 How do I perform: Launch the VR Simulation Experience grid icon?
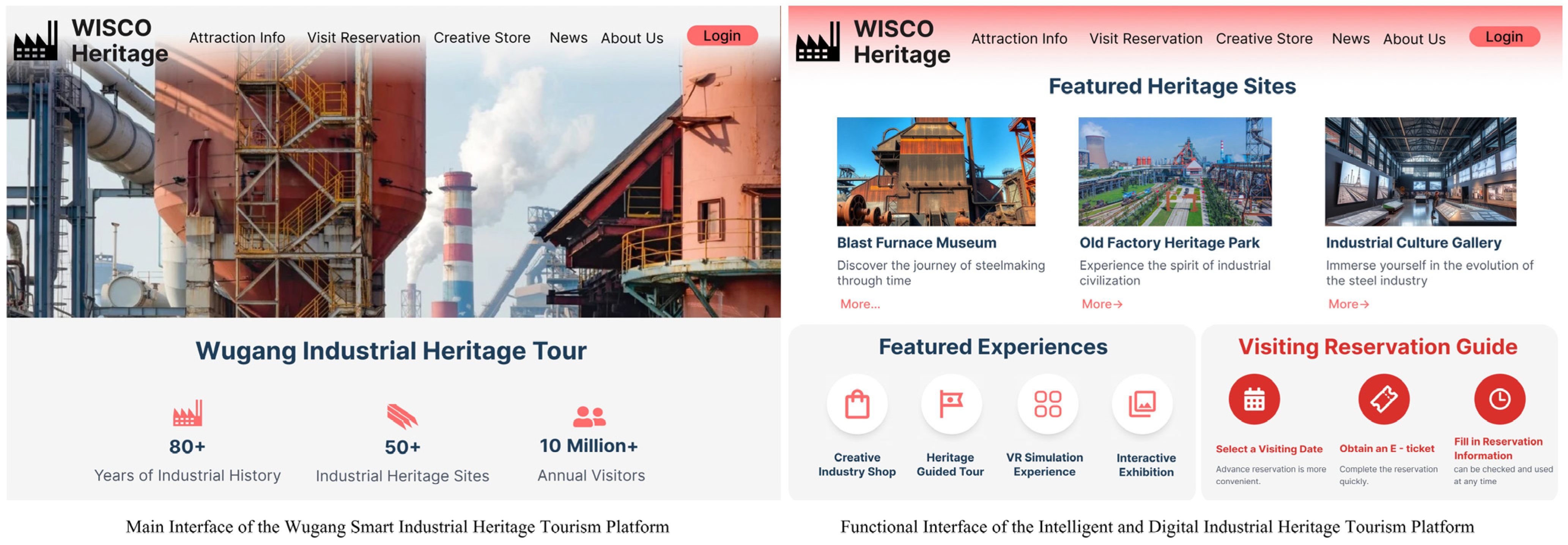click(1047, 404)
